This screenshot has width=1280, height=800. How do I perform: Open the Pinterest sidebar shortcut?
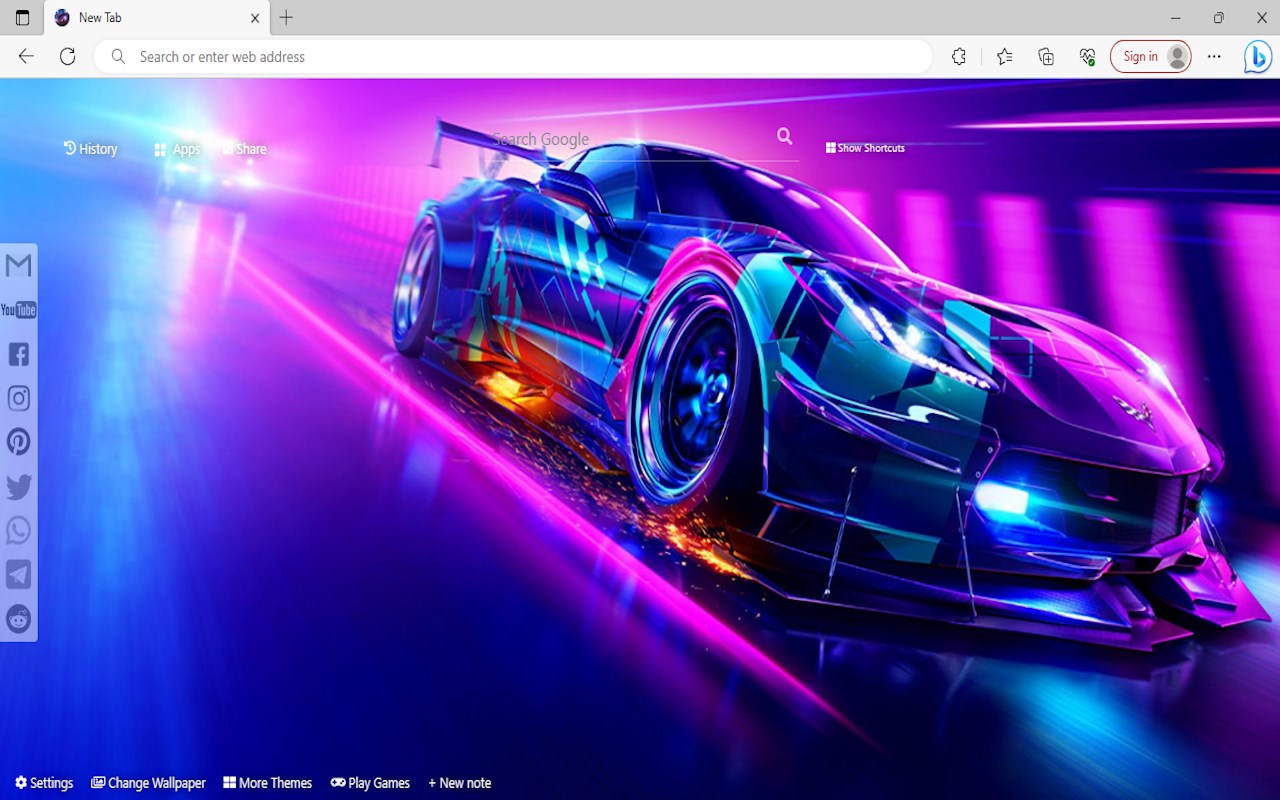click(18, 442)
